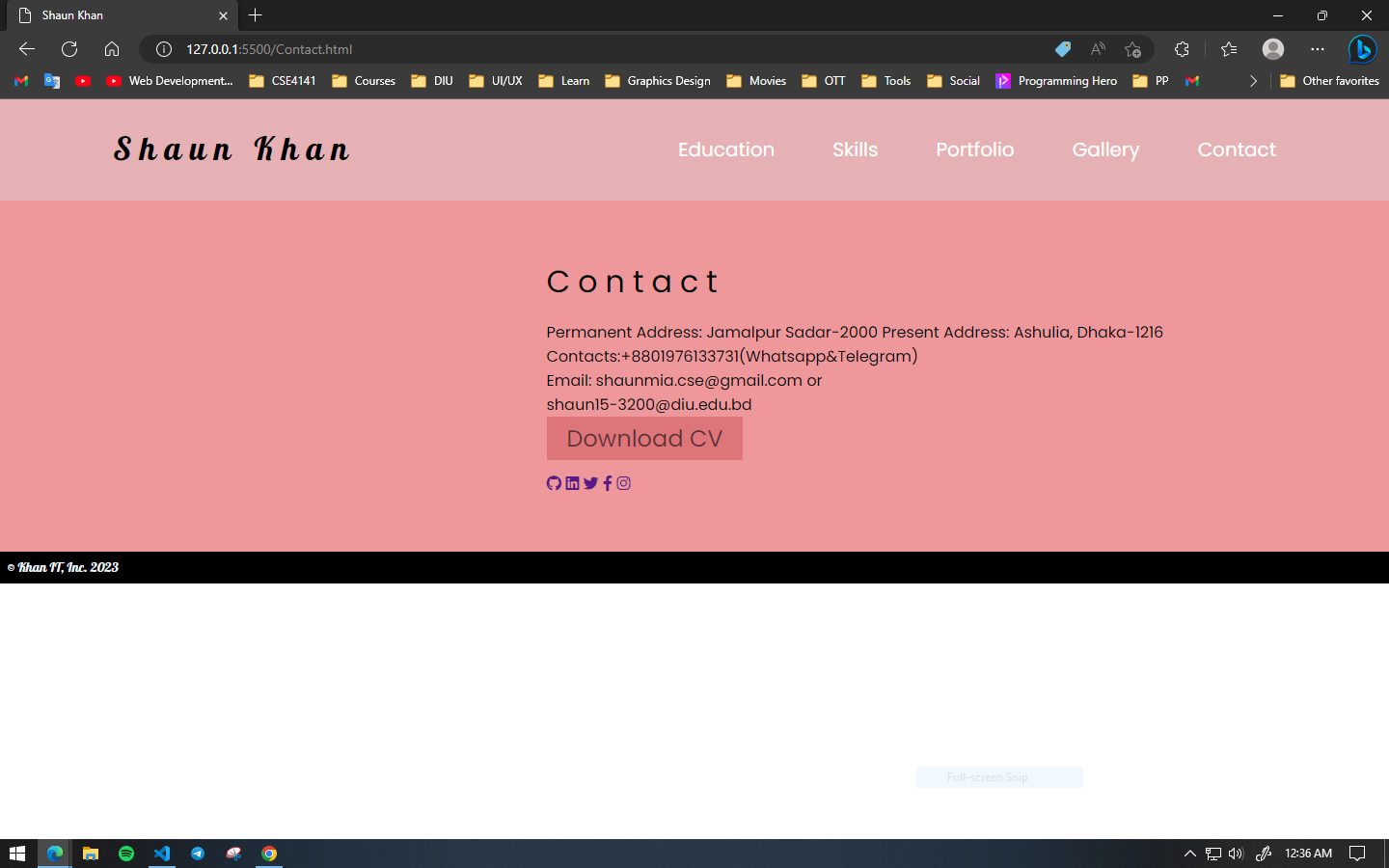Image resolution: width=1389 pixels, height=868 pixels.
Task: Click the Download CV button
Action: coord(644,439)
